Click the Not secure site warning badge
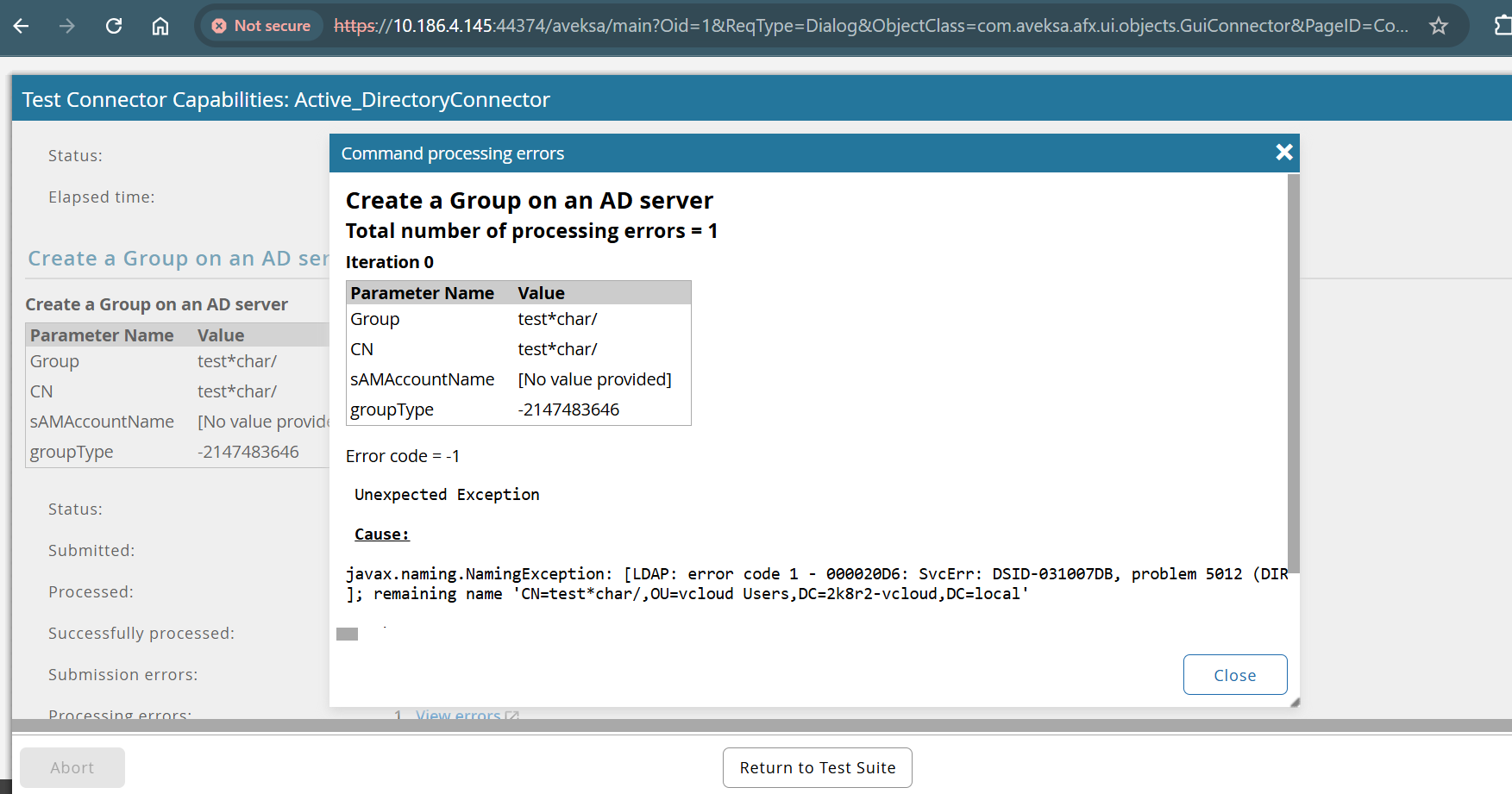Screen dimensions: 1512x794 pyautogui.click(x=261, y=26)
